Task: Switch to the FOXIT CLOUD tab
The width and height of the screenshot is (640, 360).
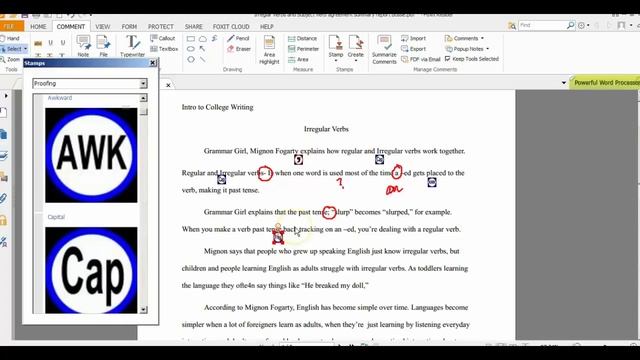Action: (231, 27)
